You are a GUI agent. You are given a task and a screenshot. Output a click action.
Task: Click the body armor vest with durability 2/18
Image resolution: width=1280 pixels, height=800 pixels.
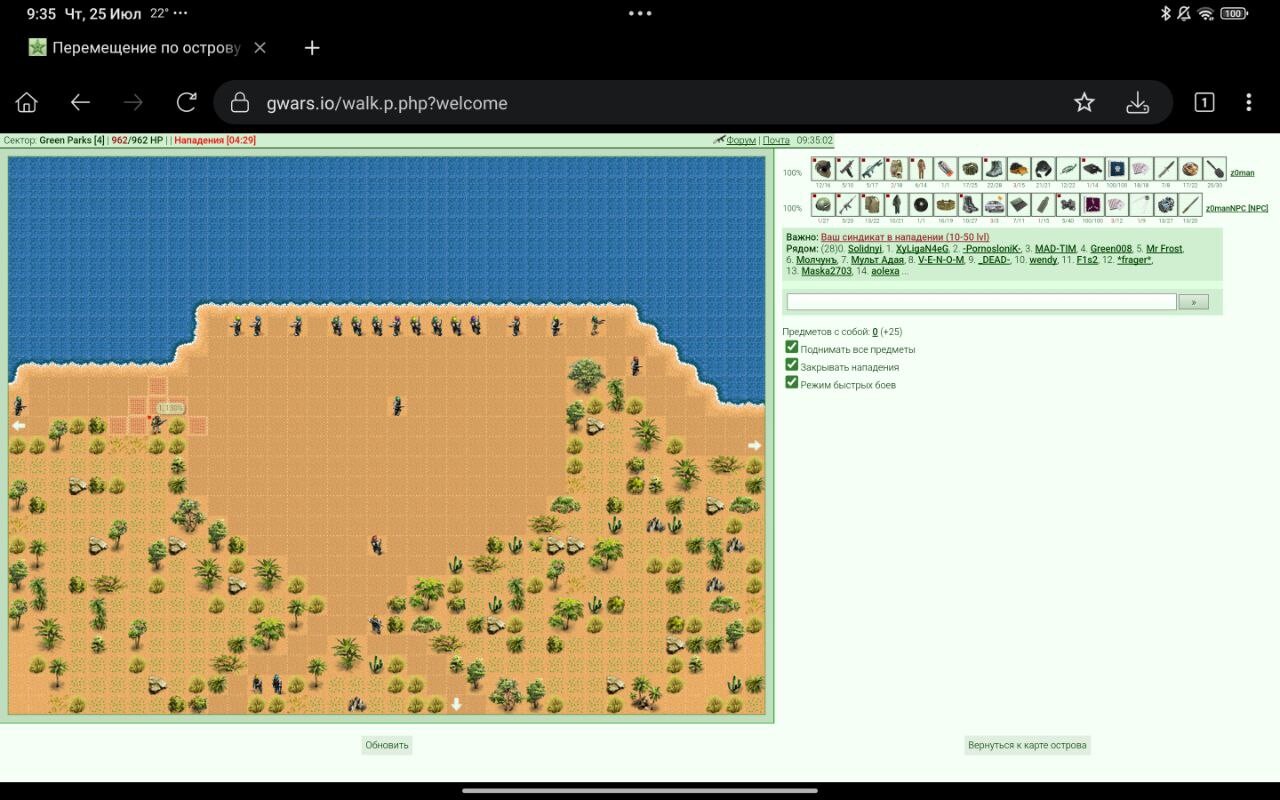point(896,168)
